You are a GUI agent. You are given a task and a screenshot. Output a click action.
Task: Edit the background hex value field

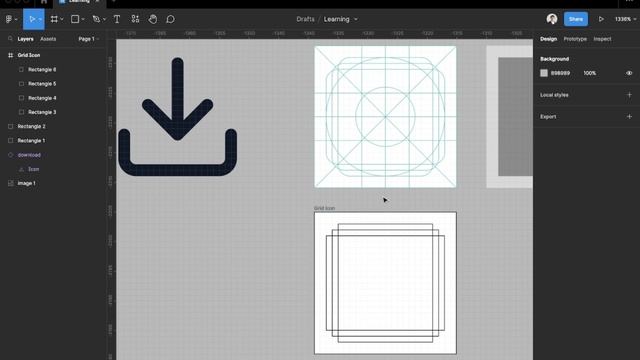[x=560, y=73]
